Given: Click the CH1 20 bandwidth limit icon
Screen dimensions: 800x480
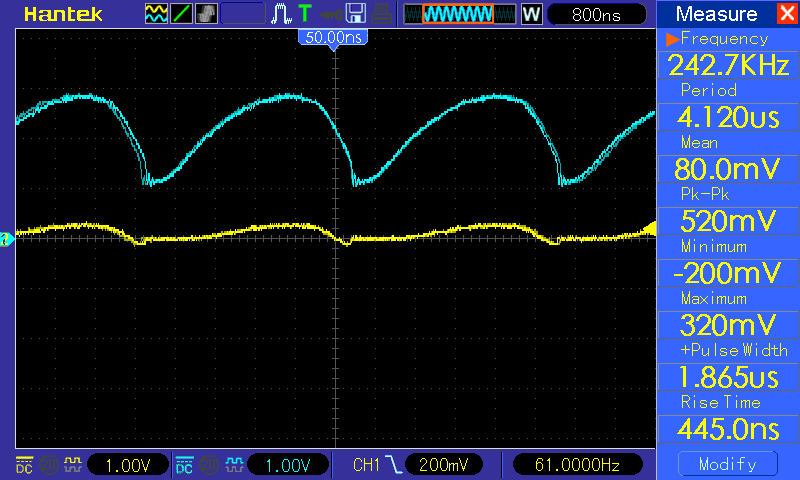Looking at the screenshot, I should point(49,465).
